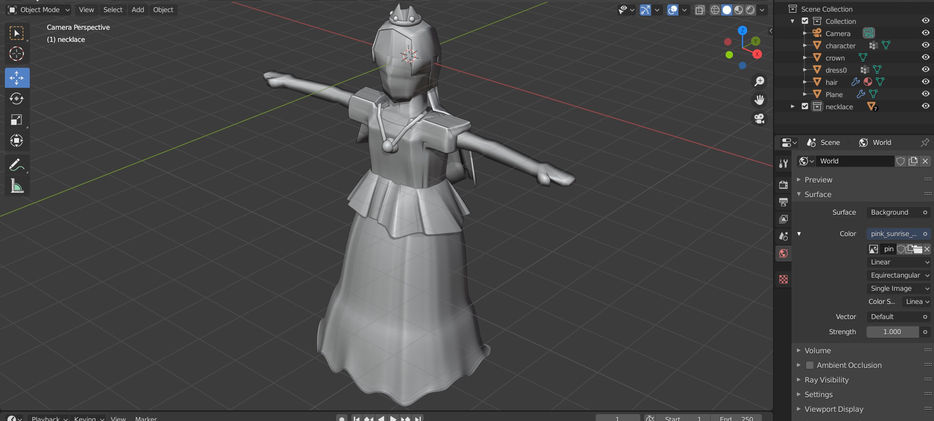
Task: Click the pin icon in properties header
Action: point(924,142)
